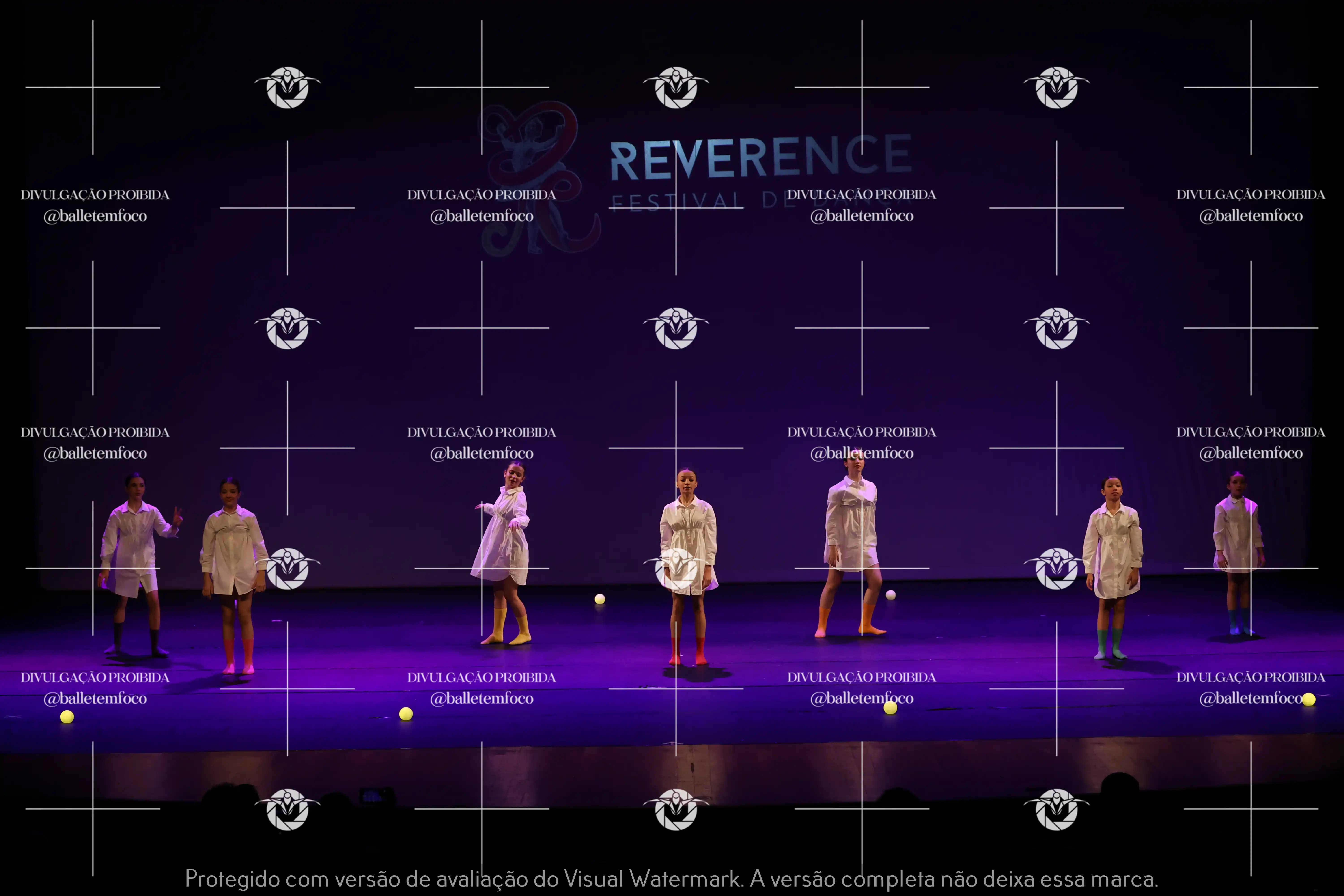Click the camera watermark logo overlapping center dancer
The image size is (1344, 896).
coord(676,569)
